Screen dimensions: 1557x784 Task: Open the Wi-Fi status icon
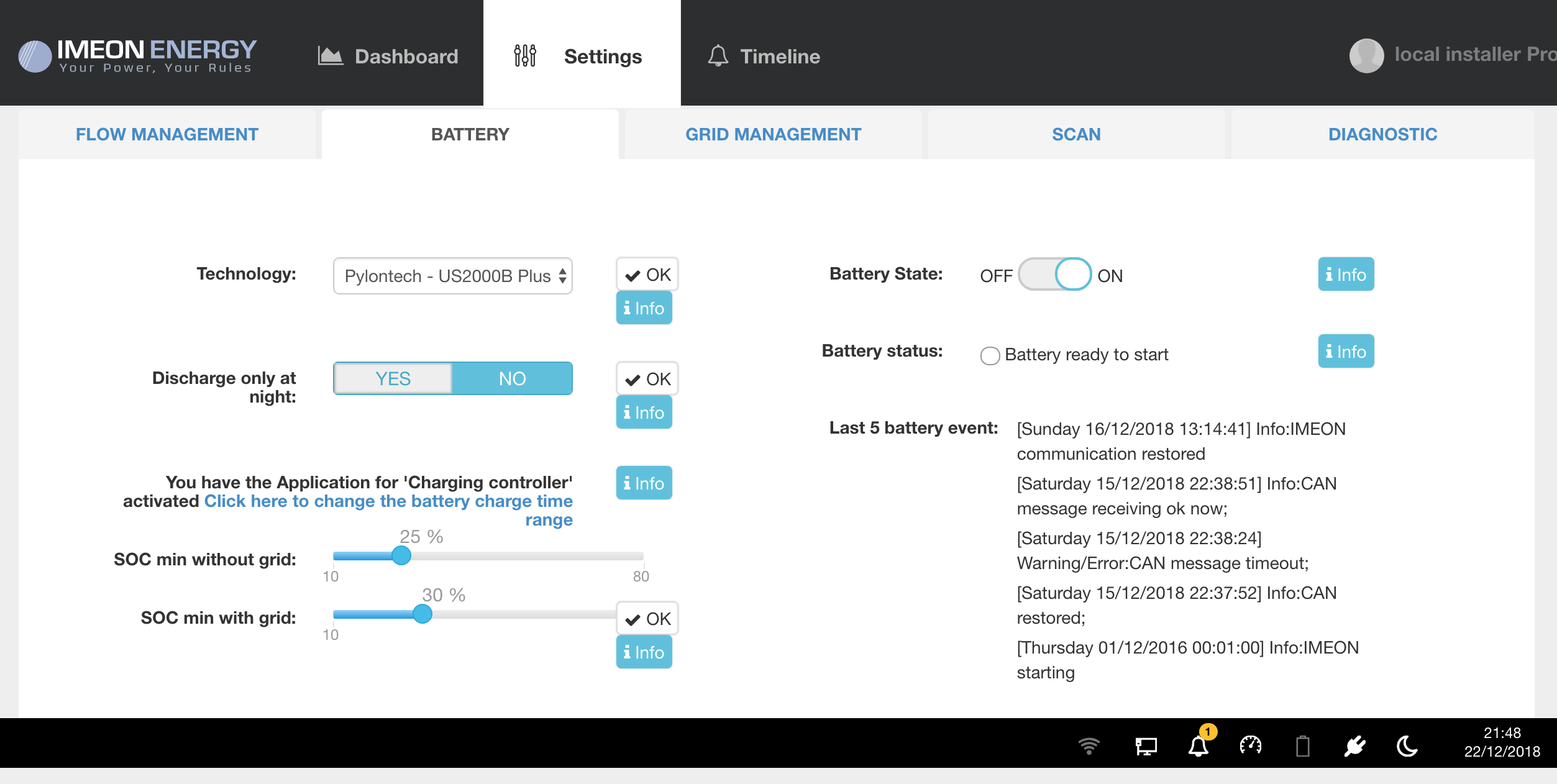[x=1089, y=745]
